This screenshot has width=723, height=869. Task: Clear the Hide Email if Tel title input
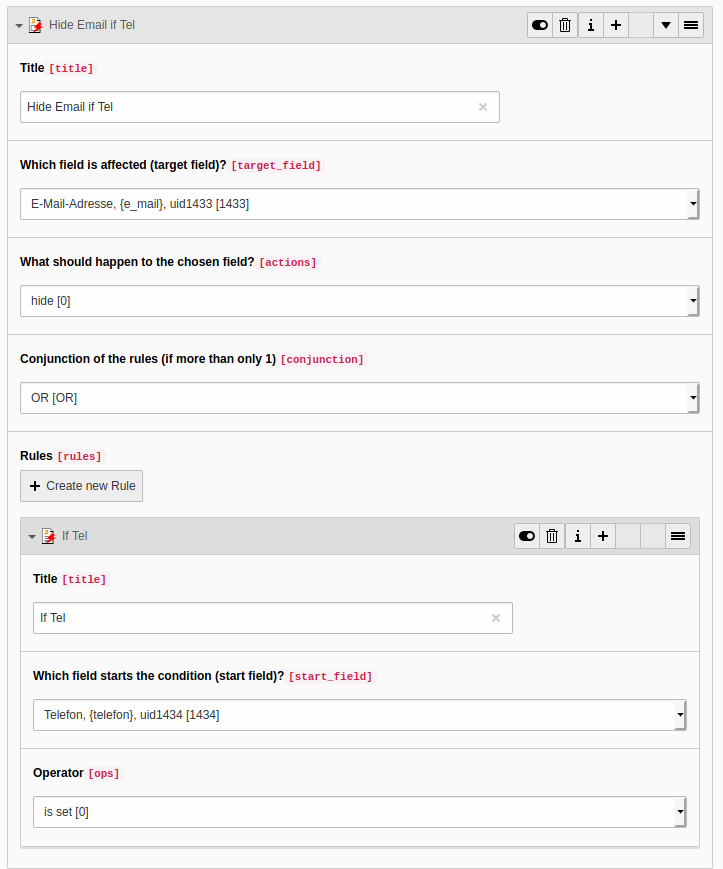pyautogui.click(x=483, y=107)
